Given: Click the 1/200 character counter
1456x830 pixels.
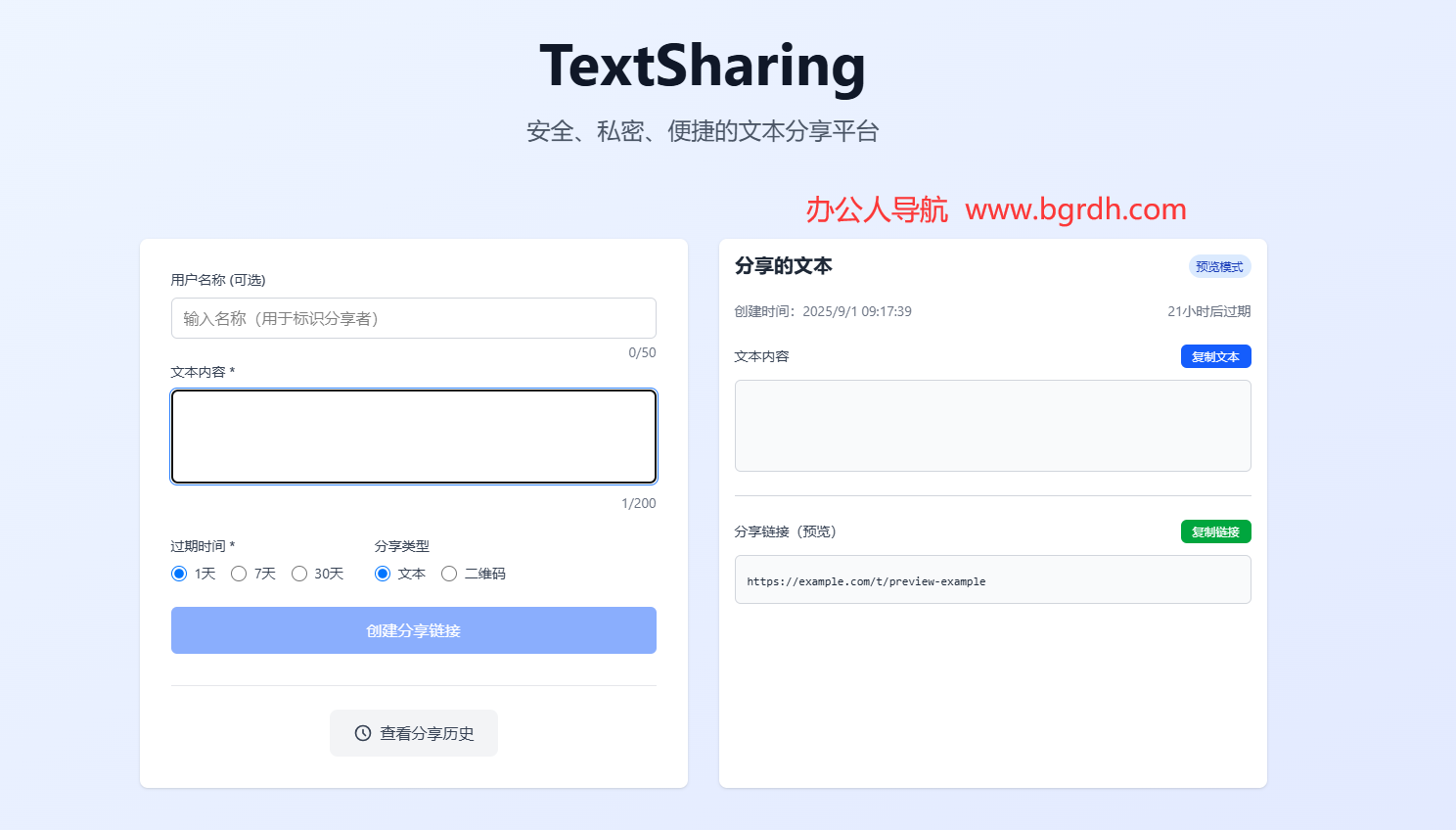Looking at the screenshot, I should 639,503.
